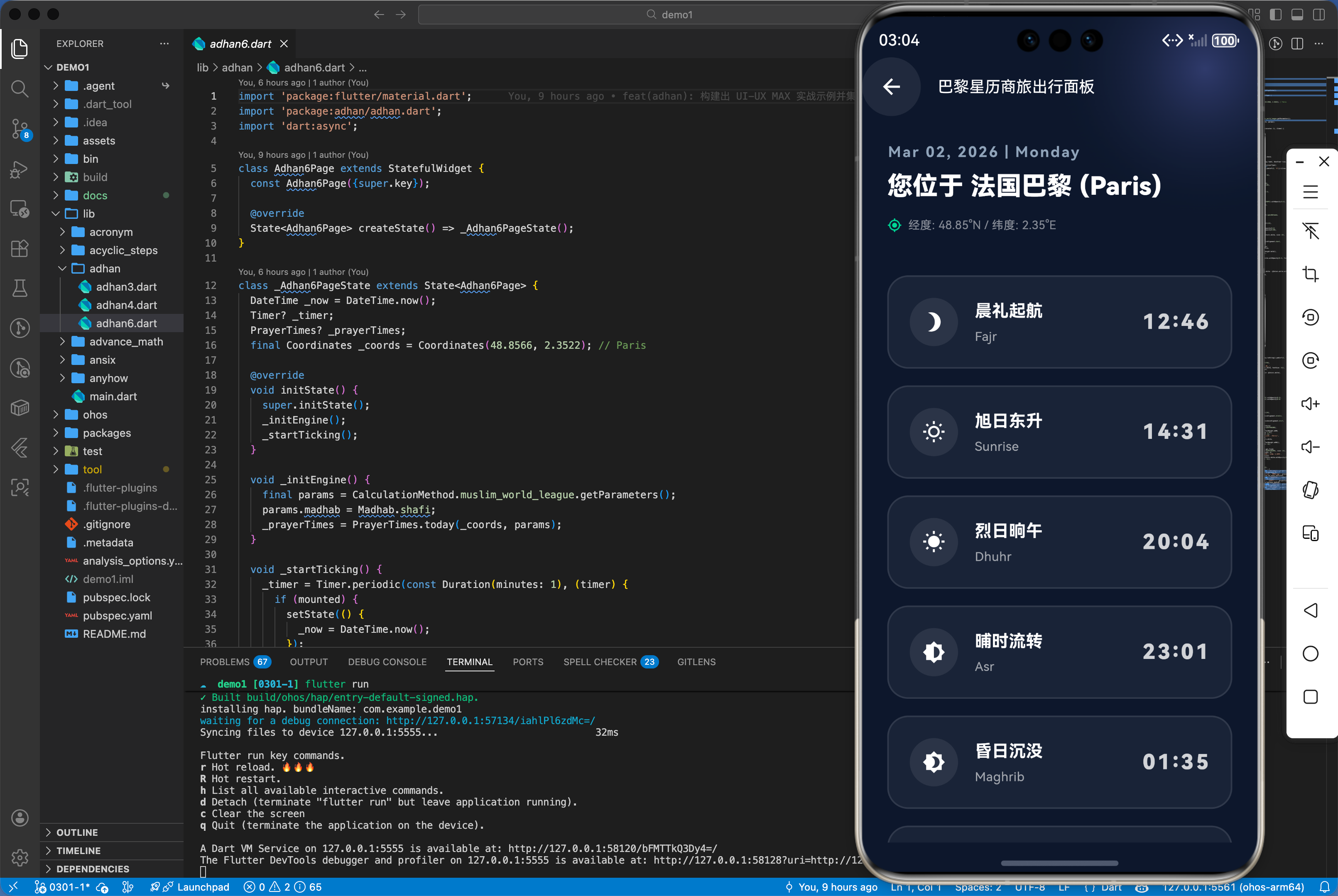Tap the back arrow in phone app
Image resolution: width=1338 pixels, height=896 pixels.
[x=891, y=87]
